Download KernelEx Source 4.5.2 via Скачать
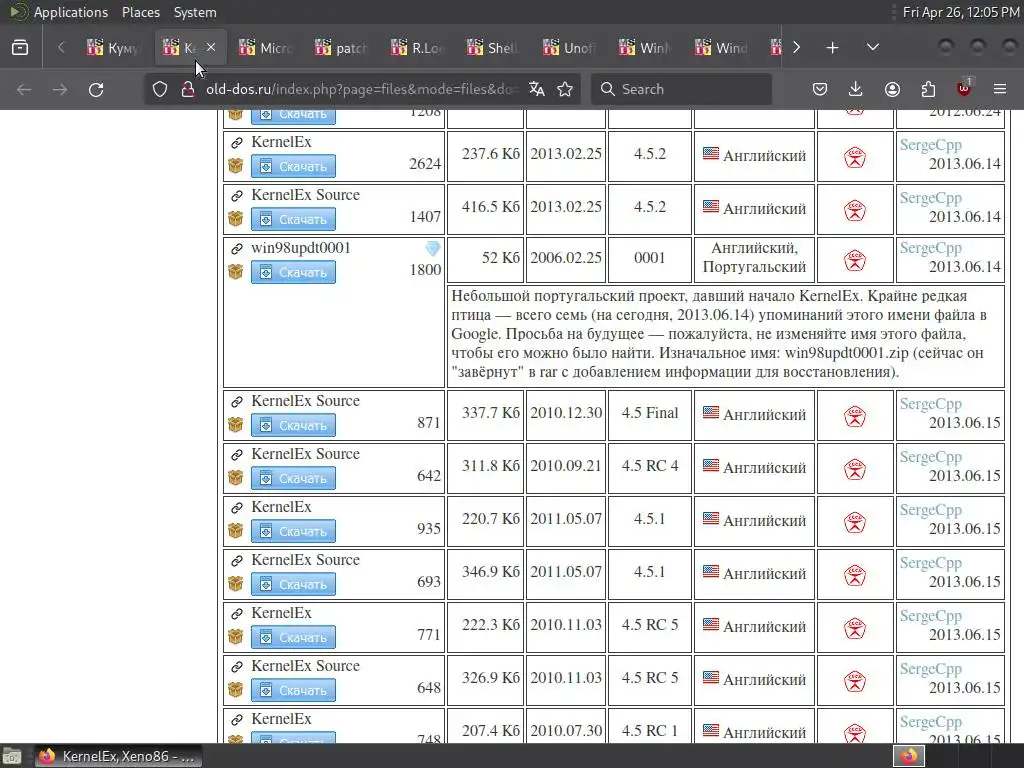1024x768 pixels. [293, 219]
